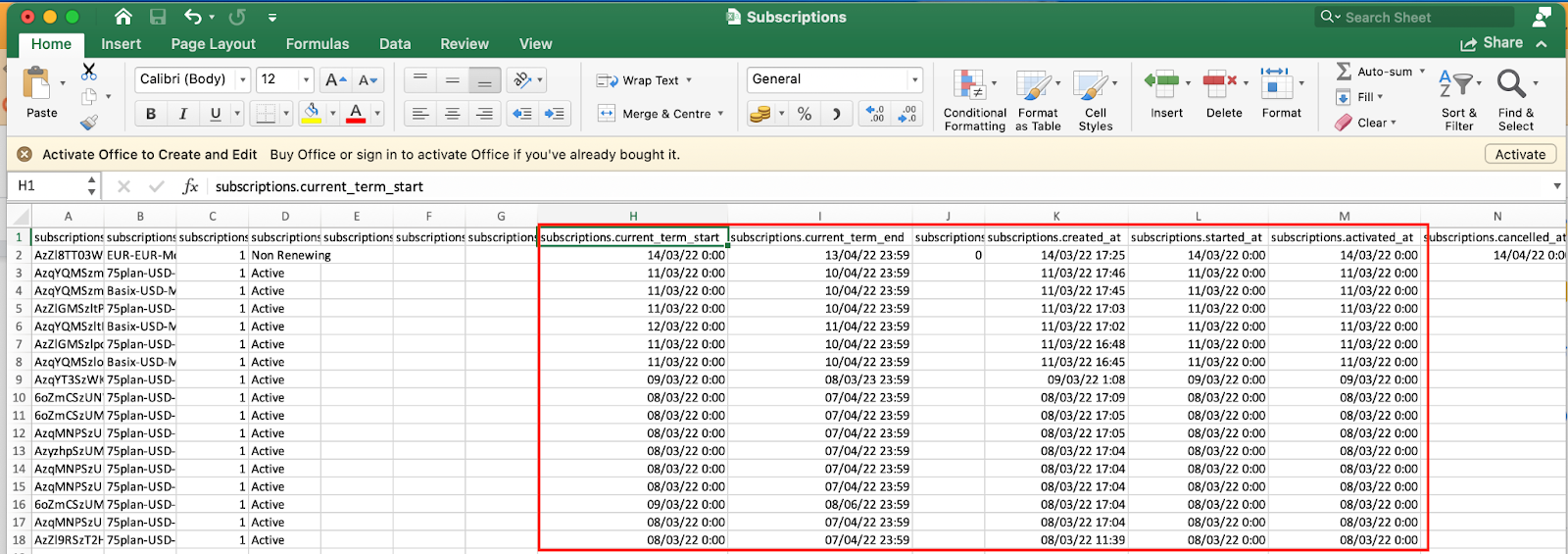Click the Redo arrow icon
The image size is (1568, 554).
click(x=237, y=17)
